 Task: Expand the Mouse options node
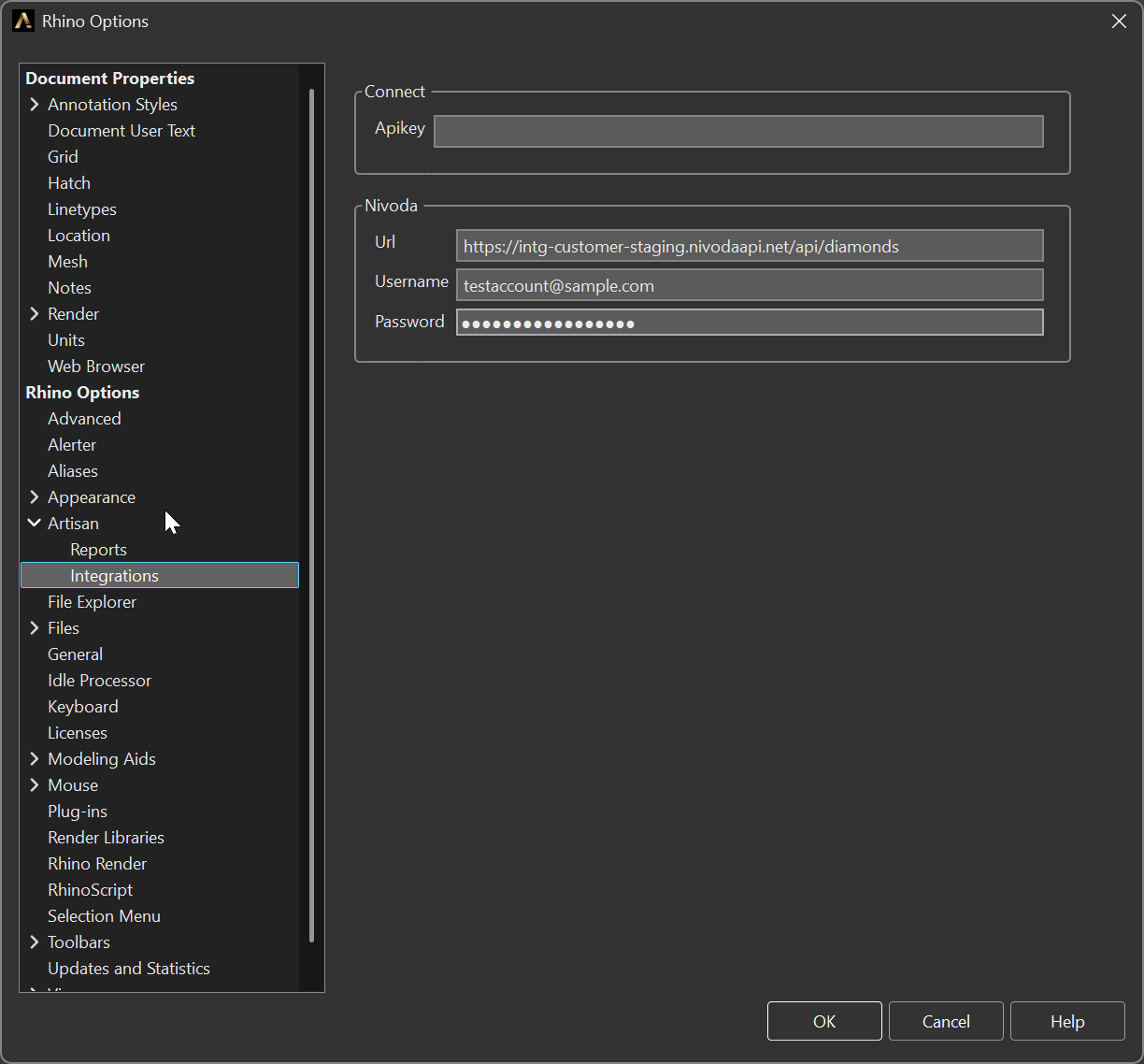(x=35, y=784)
